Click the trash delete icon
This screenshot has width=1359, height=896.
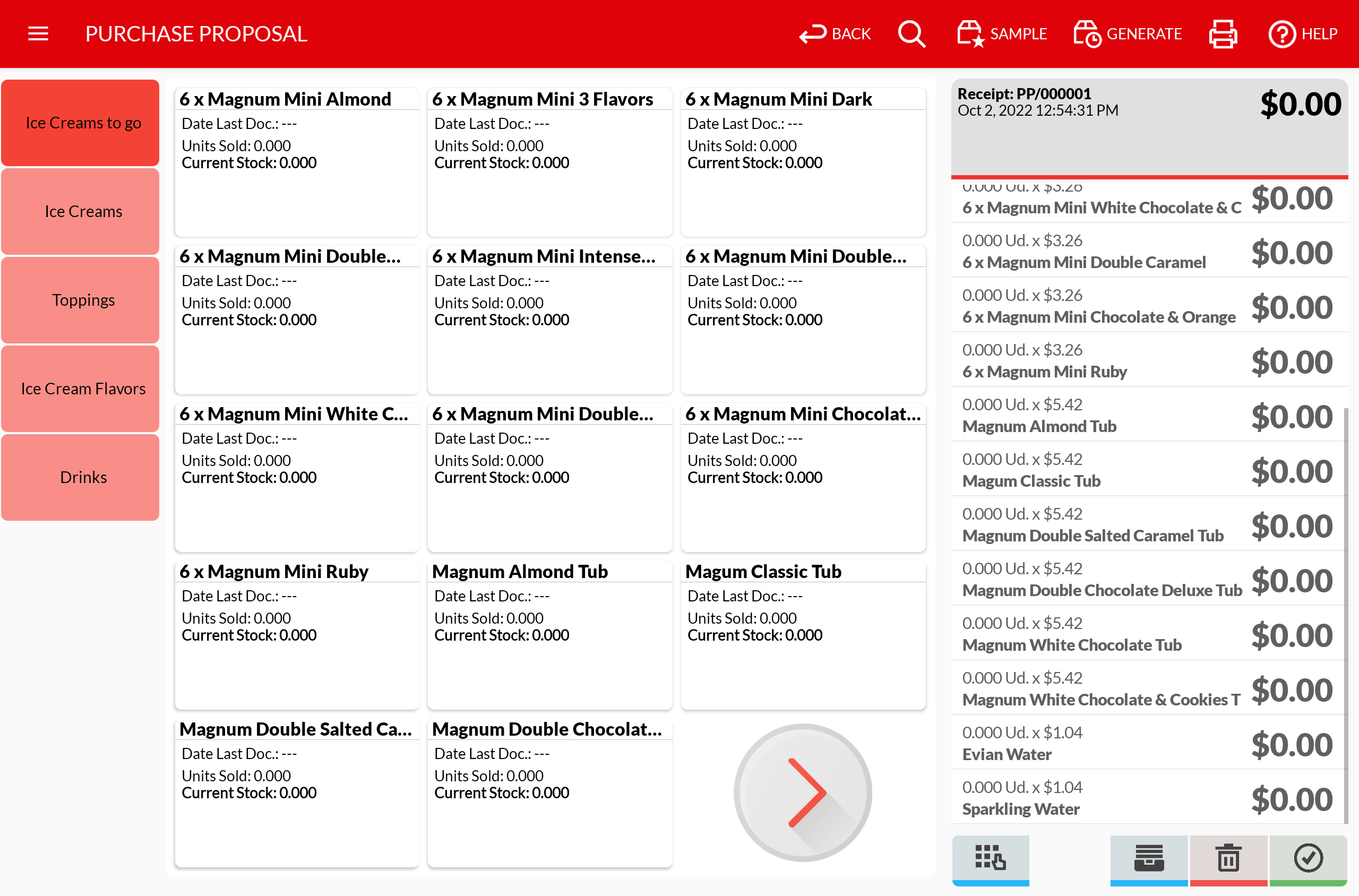(x=1228, y=859)
